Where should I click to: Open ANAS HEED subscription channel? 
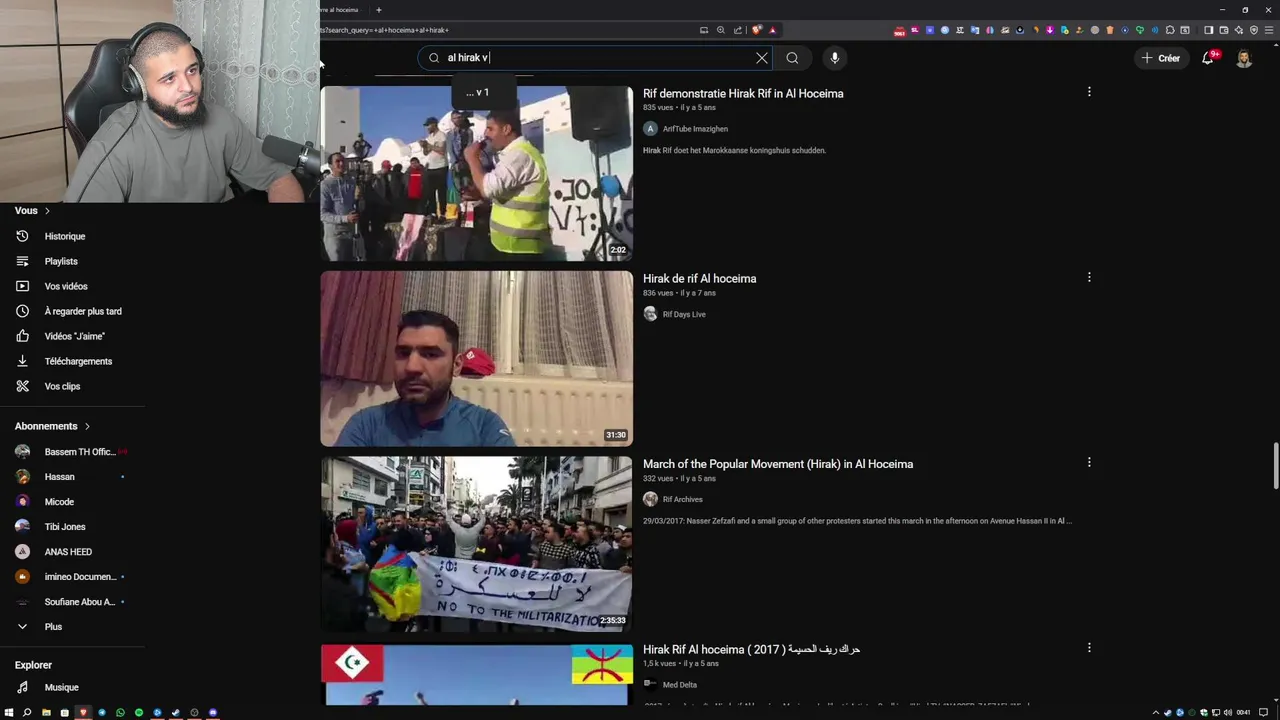pos(68,552)
